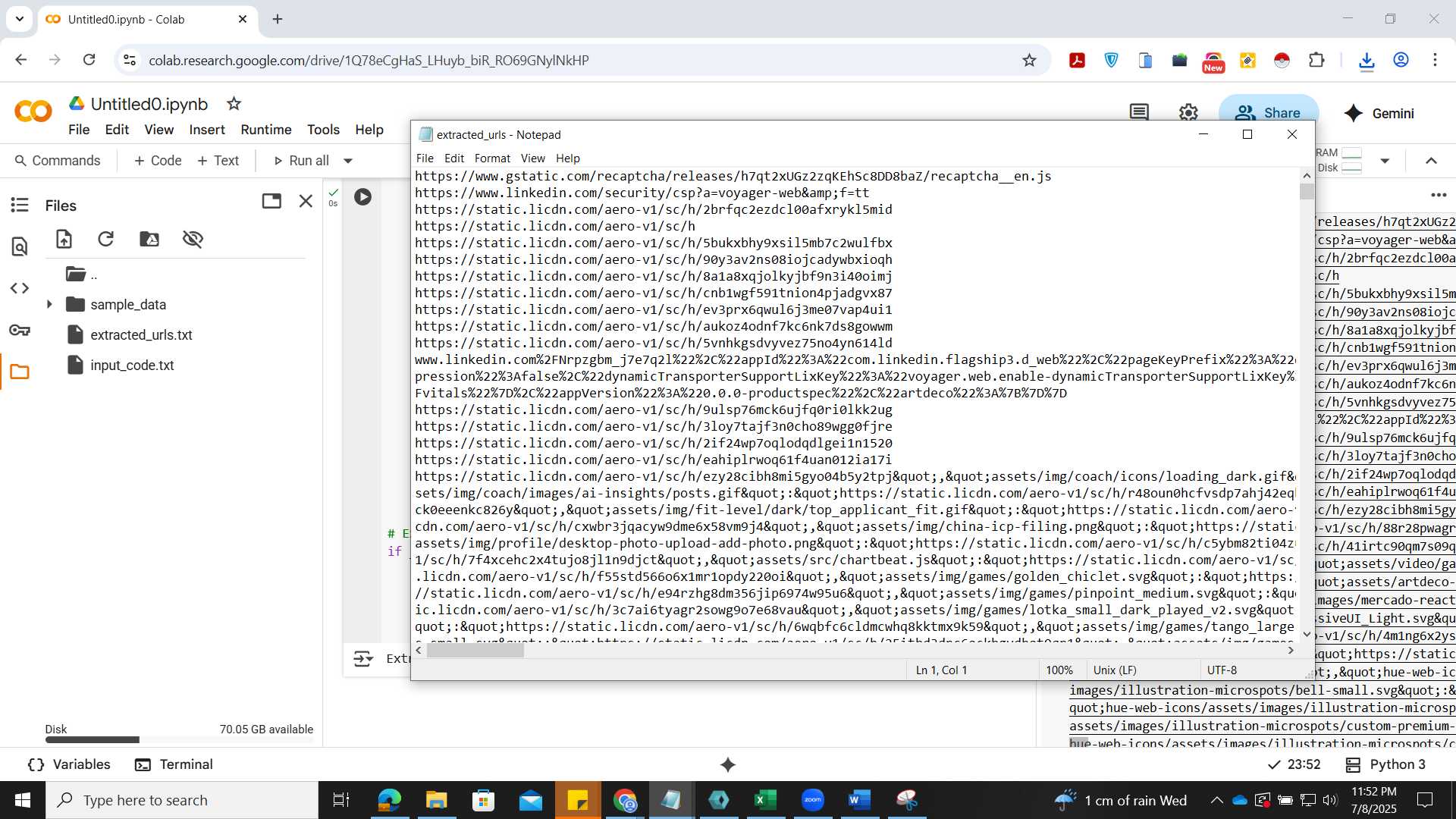This screenshot has height=819, width=1456.
Task: Reload the browser page
Action: [x=89, y=60]
